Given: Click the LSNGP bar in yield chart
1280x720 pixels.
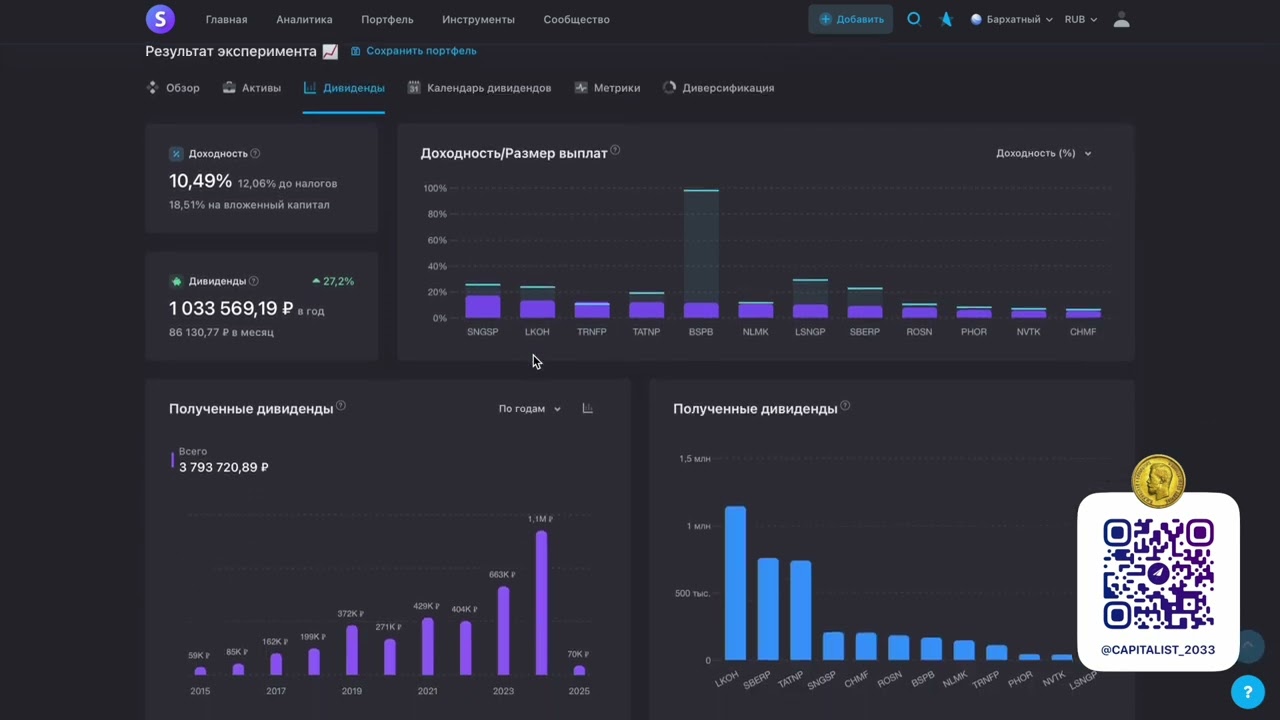Looking at the screenshot, I should click(810, 299).
